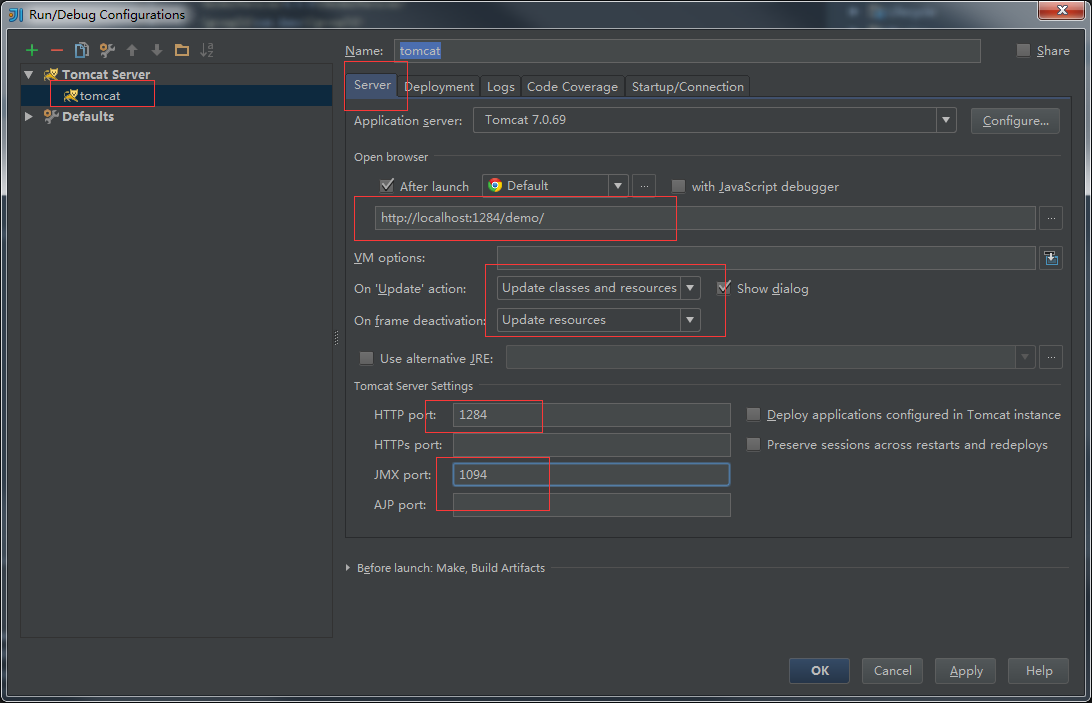Click the Tomcat Server group icon
Image resolution: width=1092 pixels, height=703 pixels.
[51, 75]
